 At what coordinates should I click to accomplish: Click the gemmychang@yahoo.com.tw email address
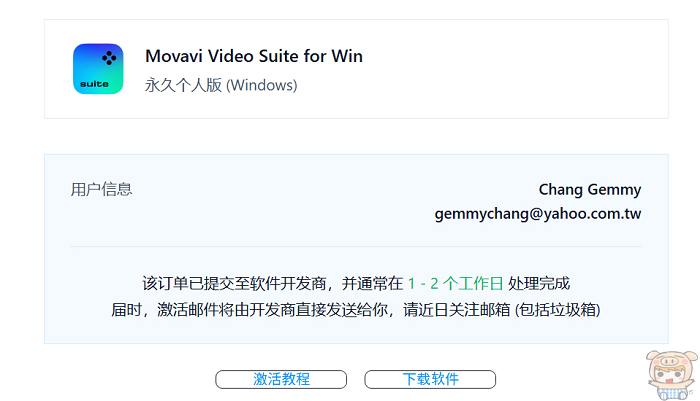pyautogui.click(x=538, y=214)
